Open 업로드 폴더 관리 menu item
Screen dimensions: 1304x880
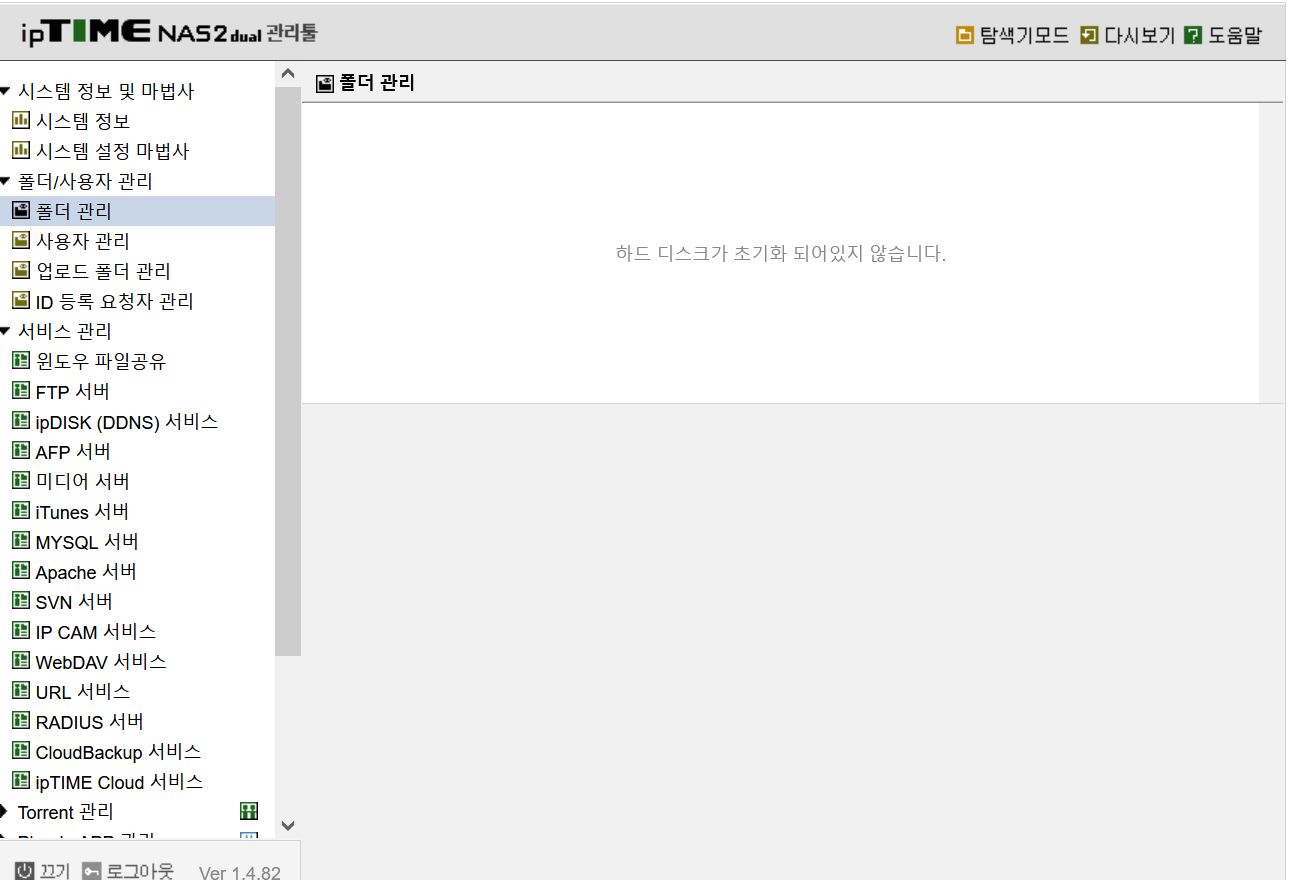[x=103, y=271]
